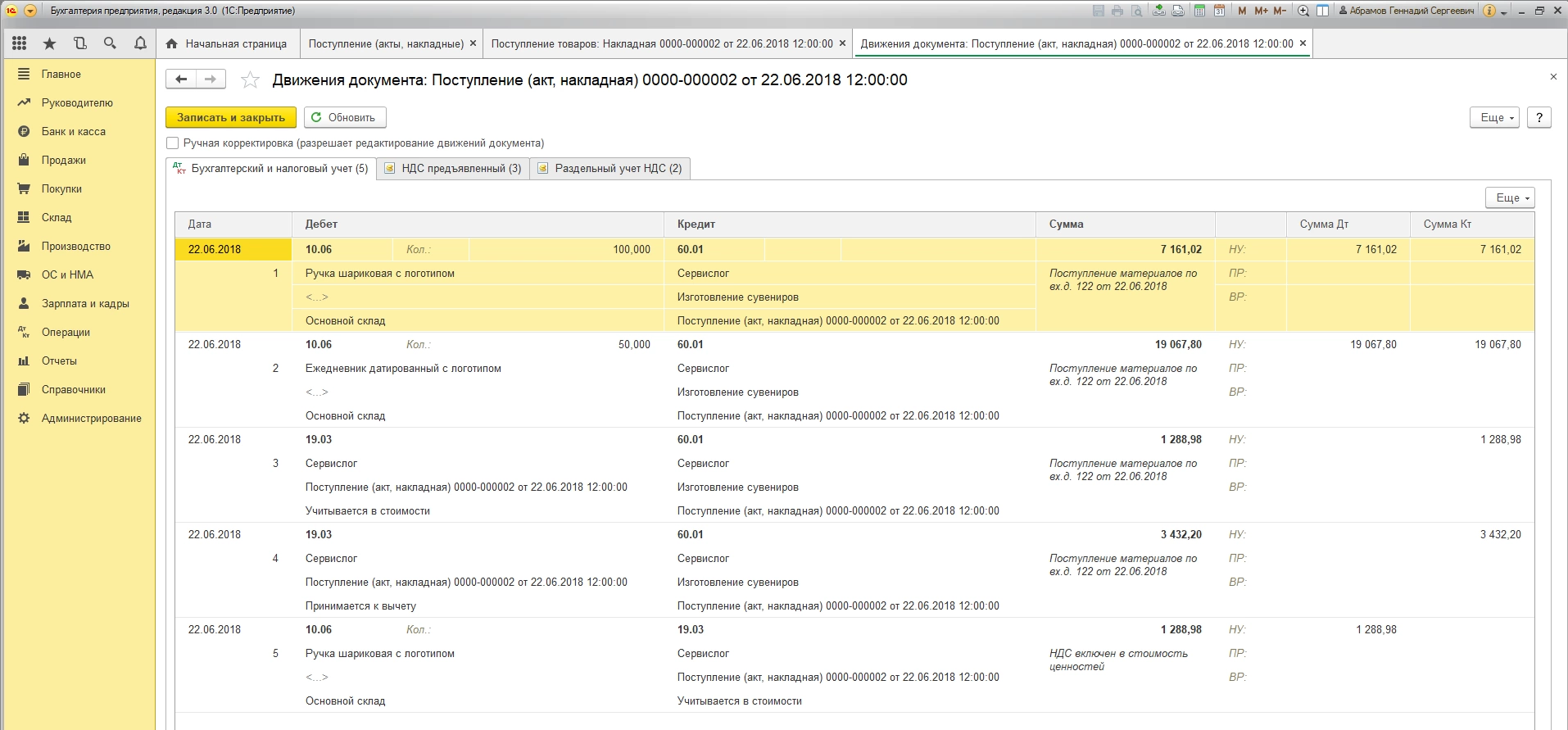1568x730 pixels.
Task: Open Favorites star in the tools panel
Action: pos(50,43)
